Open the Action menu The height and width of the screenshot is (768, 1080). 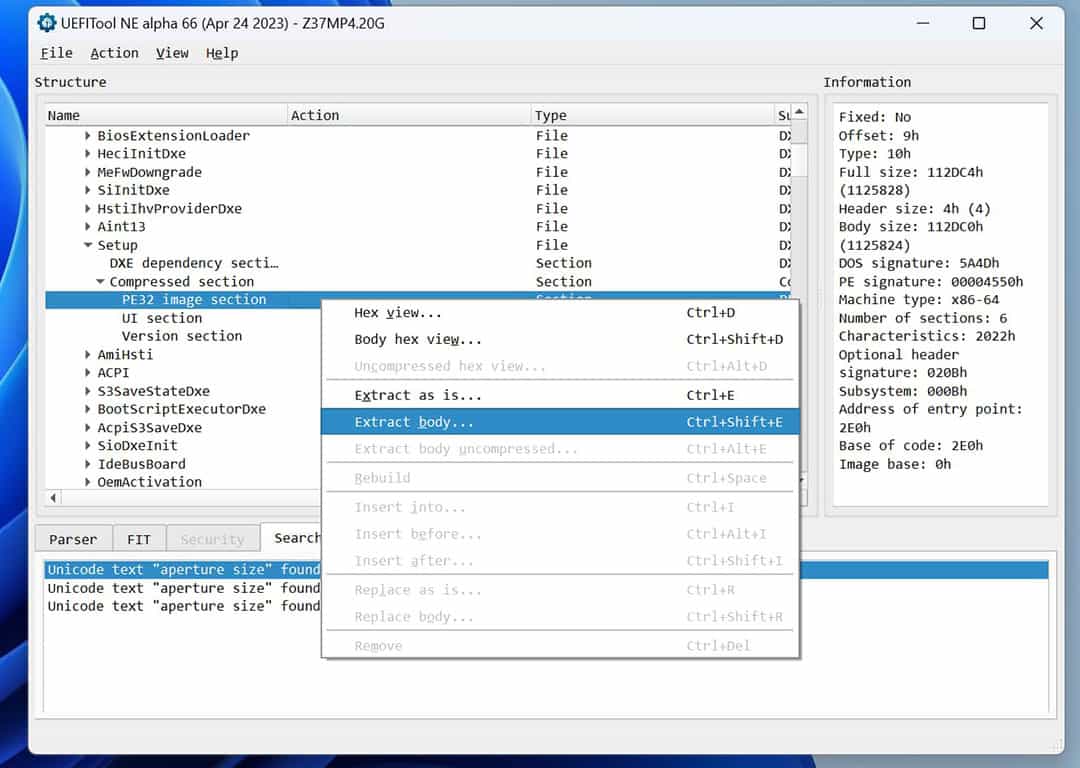point(114,53)
